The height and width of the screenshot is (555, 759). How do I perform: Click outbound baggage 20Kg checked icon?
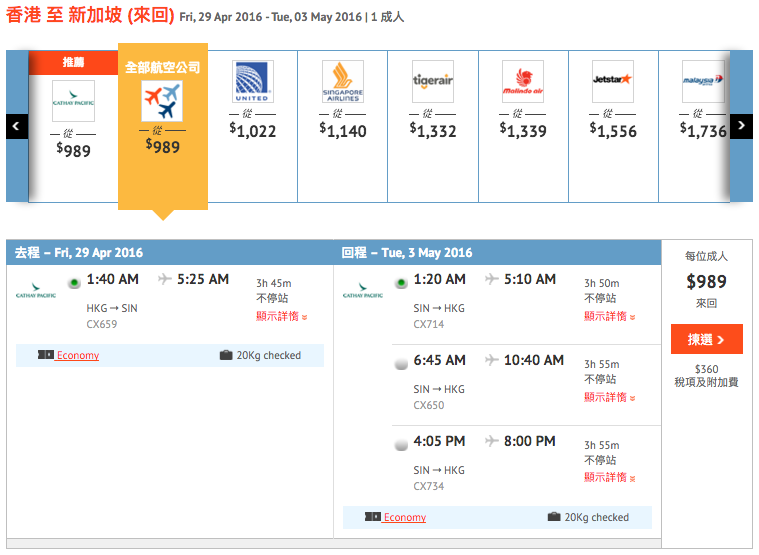point(226,356)
